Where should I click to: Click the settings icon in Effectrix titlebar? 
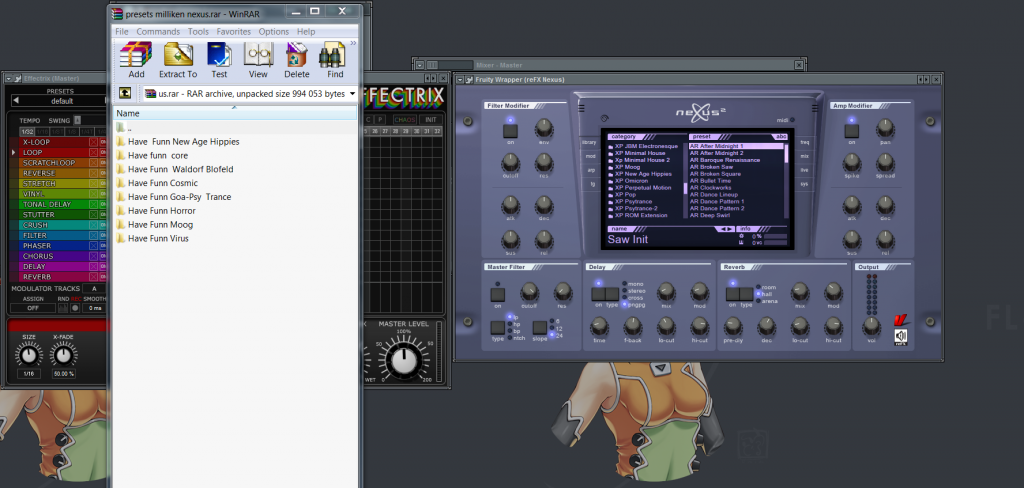tap(17, 79)
